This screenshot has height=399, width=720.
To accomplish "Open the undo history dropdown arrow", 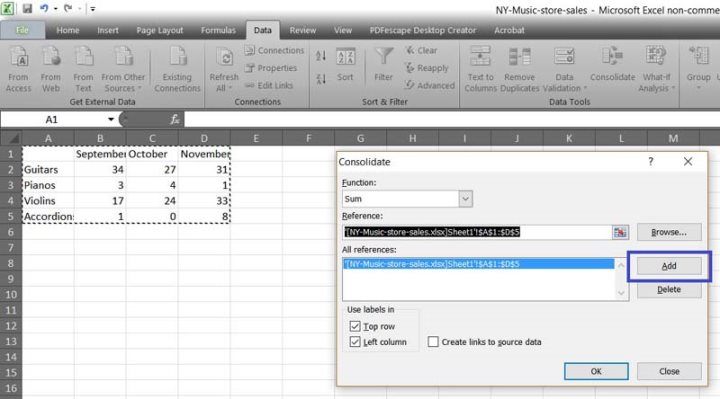I will coord(56,9).
